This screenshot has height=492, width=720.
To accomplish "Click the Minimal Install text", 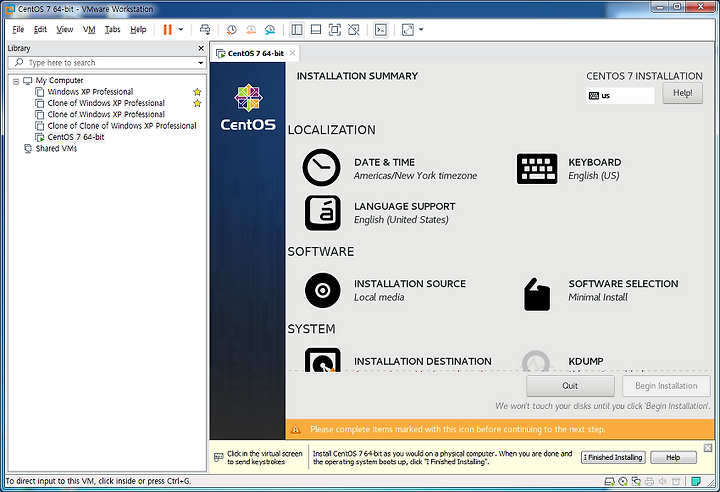I will [x=598, y=297].
